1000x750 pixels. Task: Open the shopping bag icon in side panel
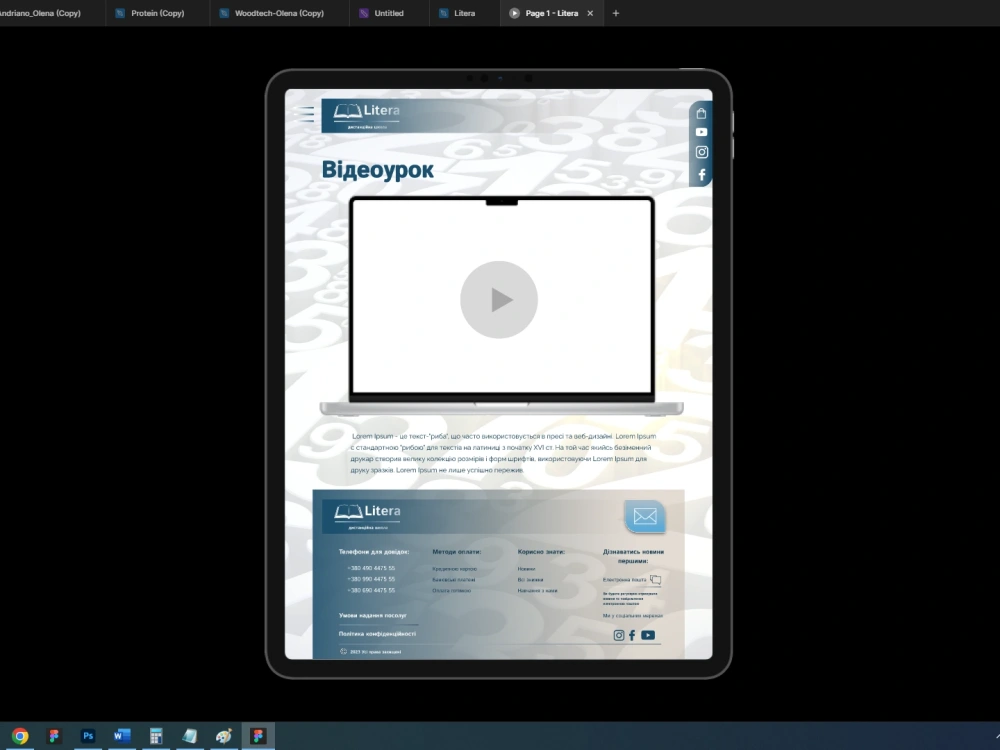(701, 114)
